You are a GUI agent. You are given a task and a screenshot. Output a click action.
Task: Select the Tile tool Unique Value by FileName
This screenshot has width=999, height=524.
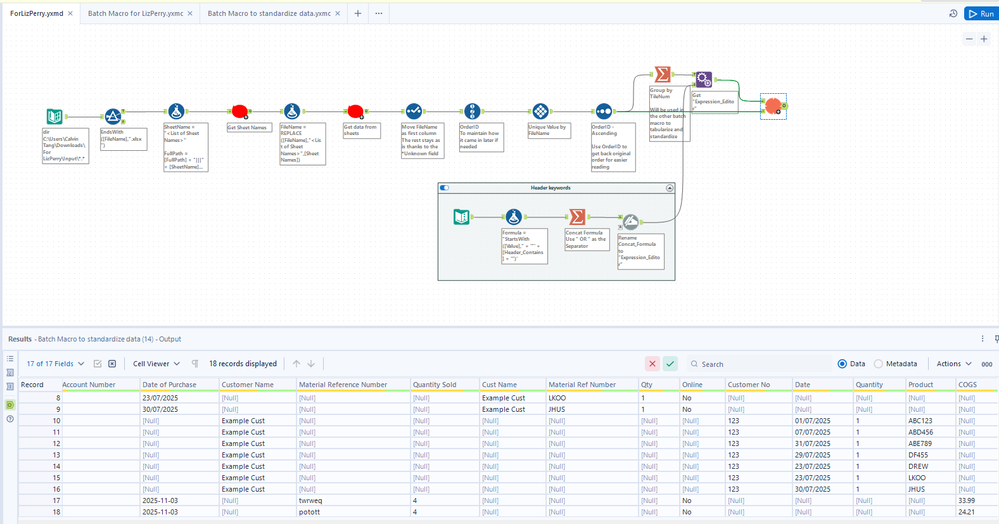[x=540, y=112]
